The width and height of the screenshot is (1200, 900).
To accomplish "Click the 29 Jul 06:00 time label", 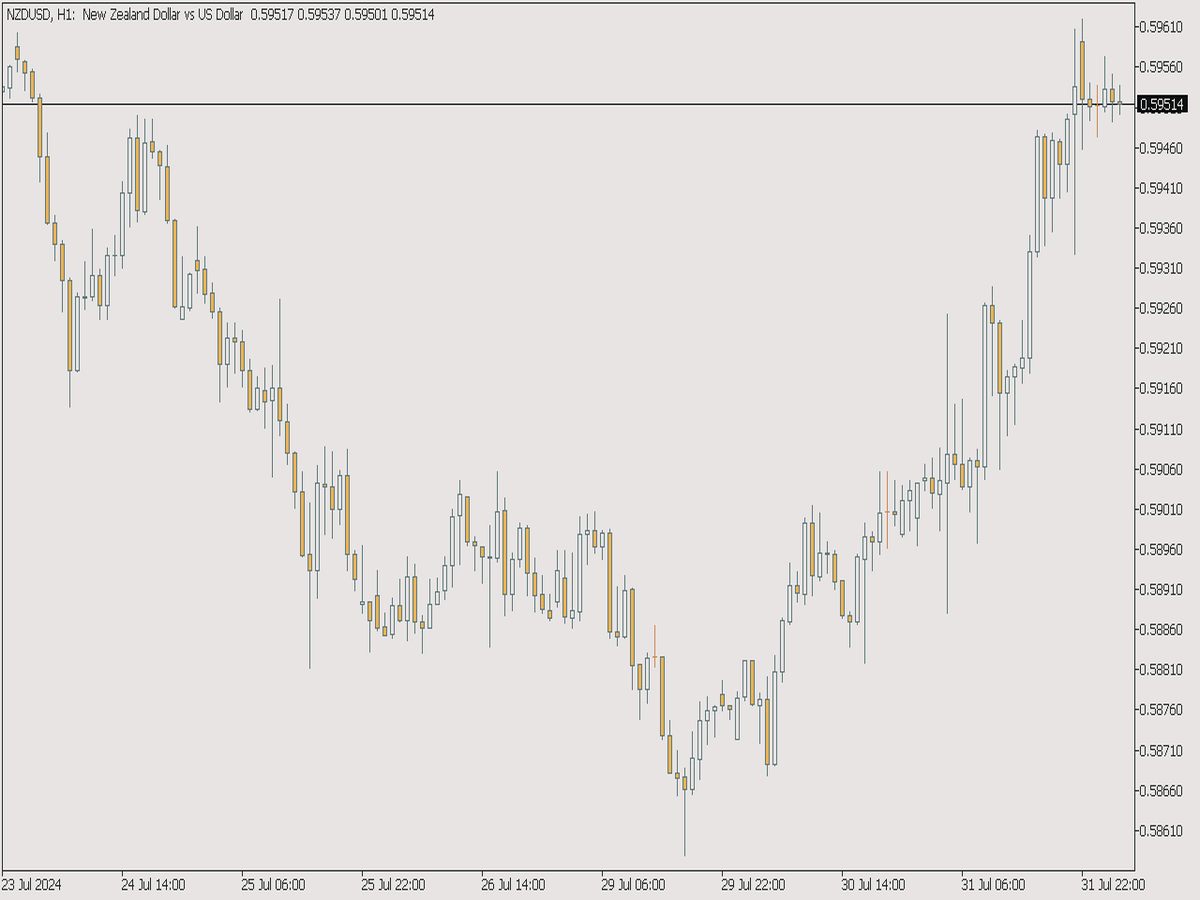I will (633, 885).
